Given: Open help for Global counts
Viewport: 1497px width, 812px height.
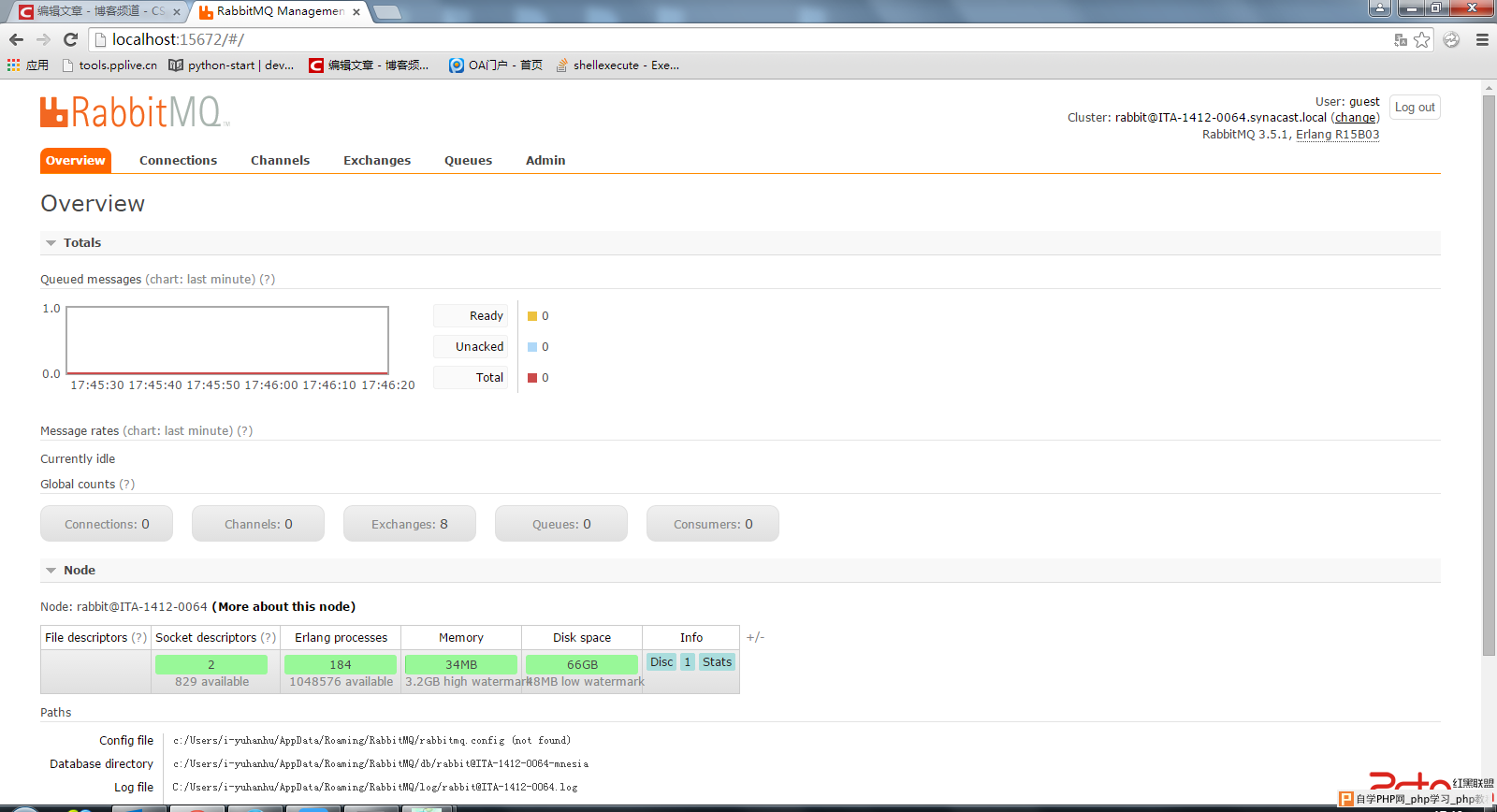Looking at the screenshot, I should pos(127,484).
